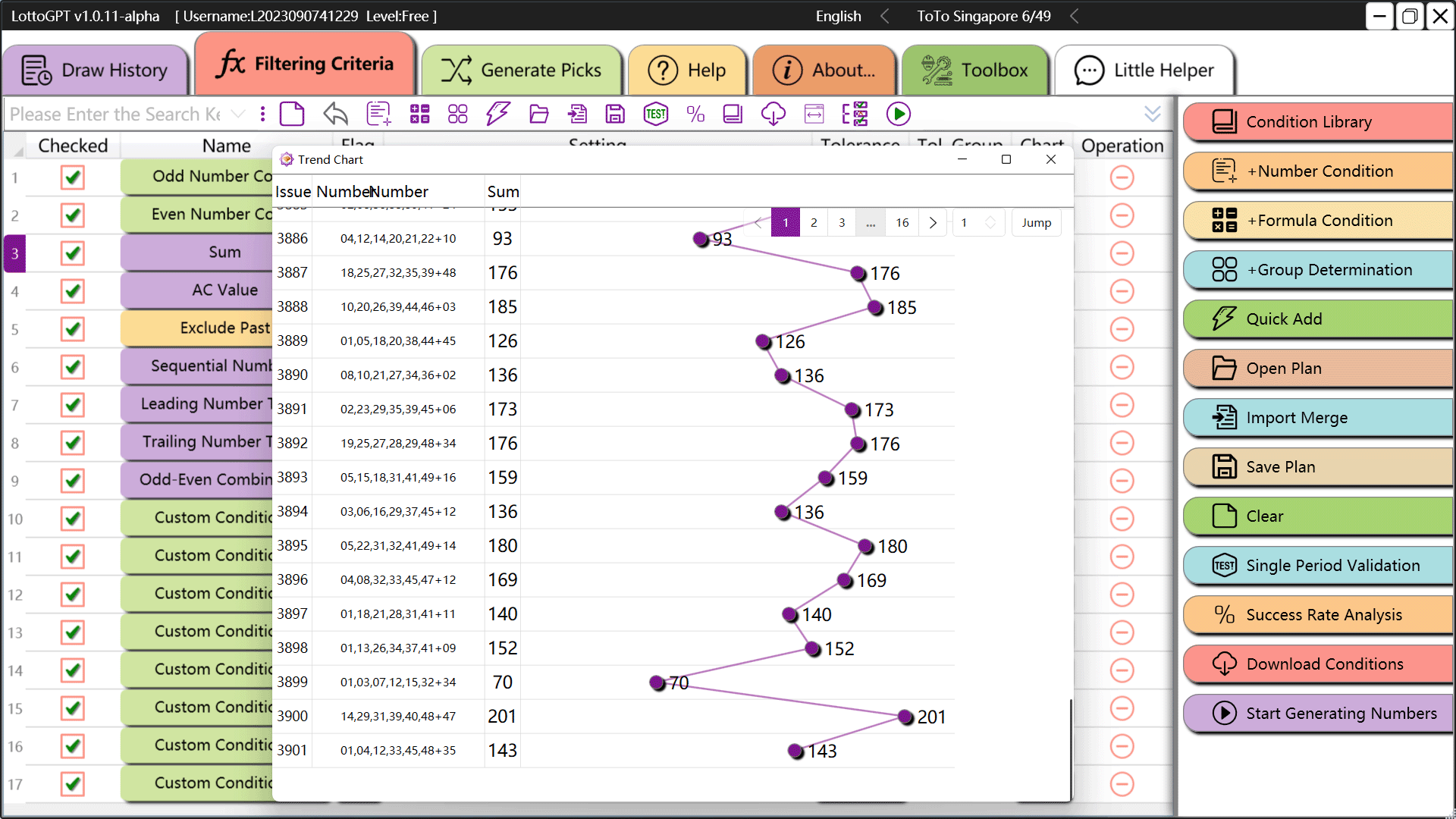Open the Draw History tab

coord(95,71)
